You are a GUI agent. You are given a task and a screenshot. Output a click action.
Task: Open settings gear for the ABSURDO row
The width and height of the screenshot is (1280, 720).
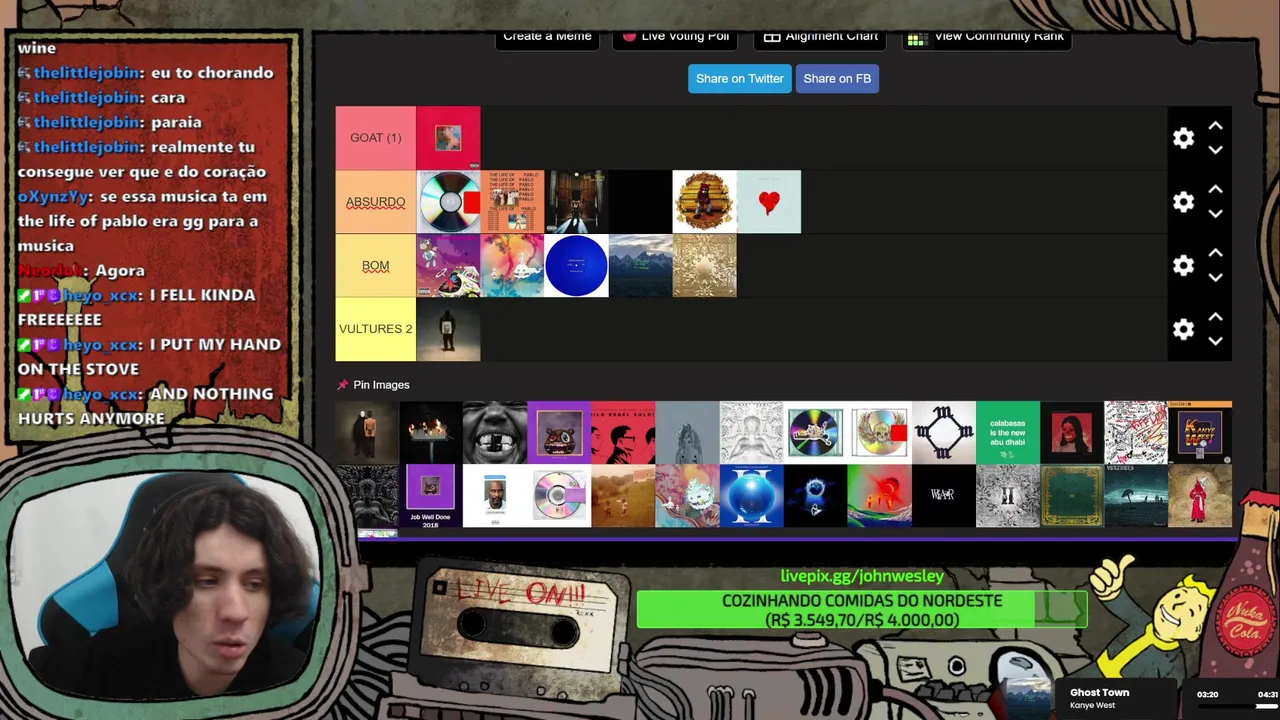click(1183, 202)
